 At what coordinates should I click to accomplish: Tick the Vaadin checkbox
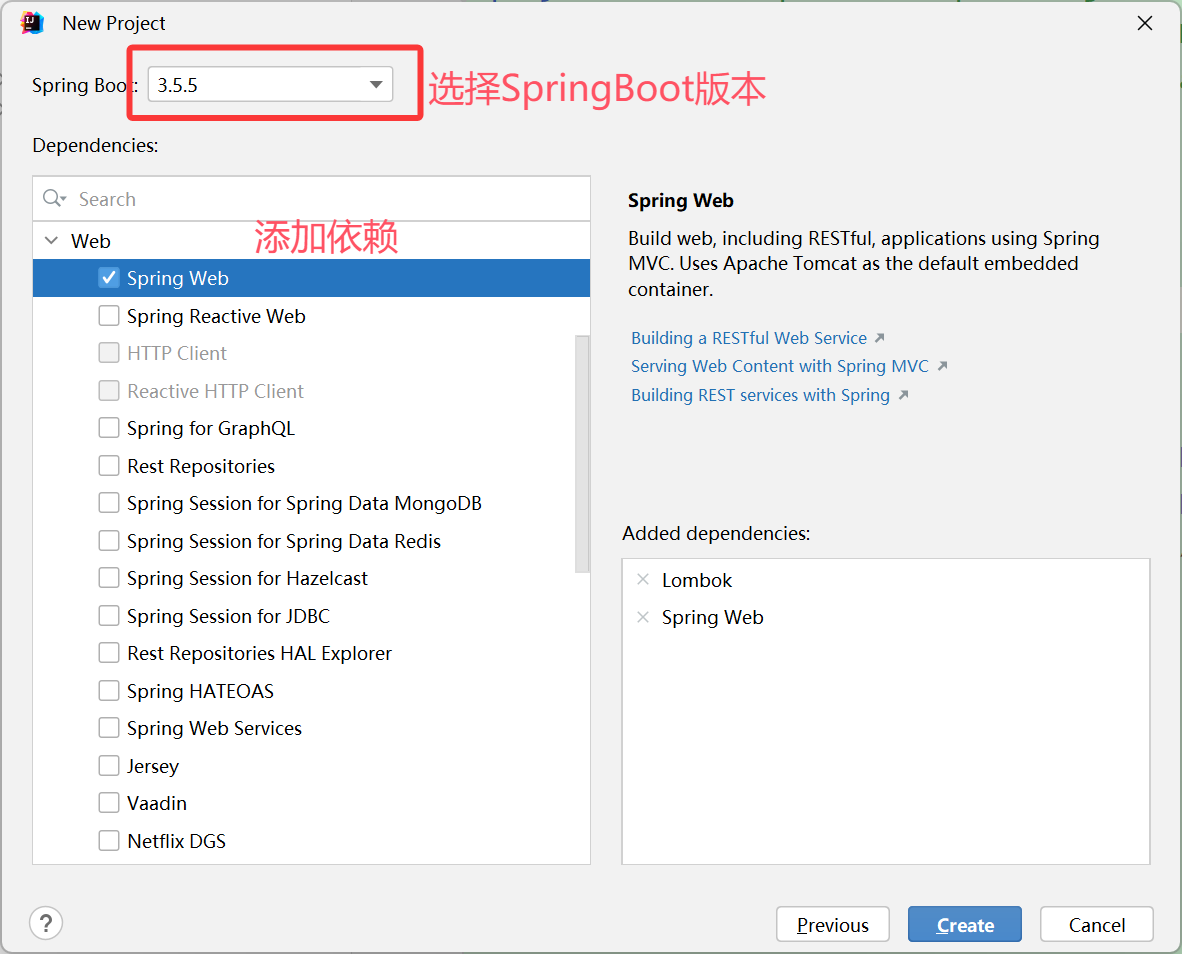(x=109, y=803)
